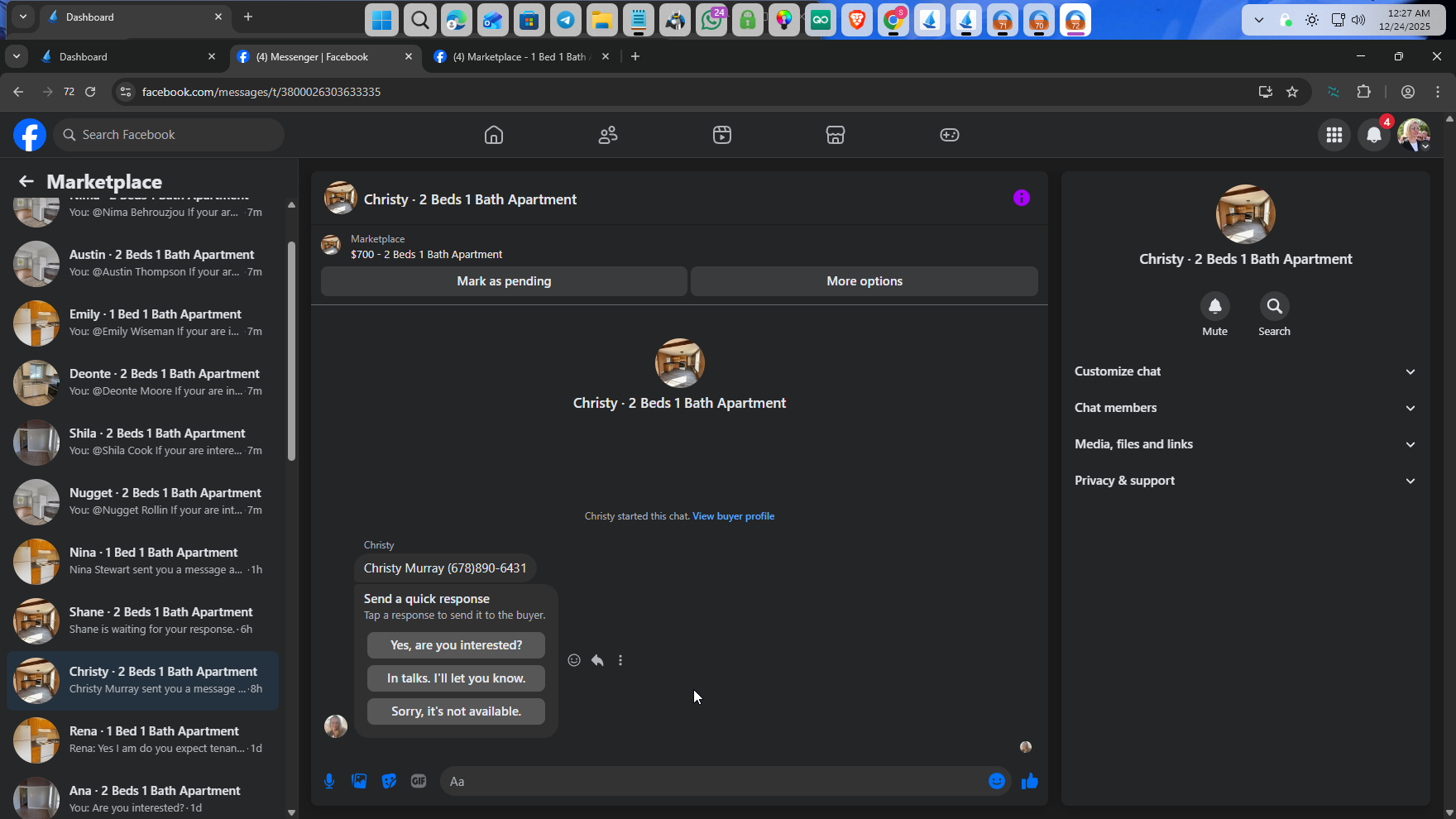The height and width of the screenshot is (819, 1456).
Task: Send 'Sorry, it's not available.' response
Action: [456, 711]
